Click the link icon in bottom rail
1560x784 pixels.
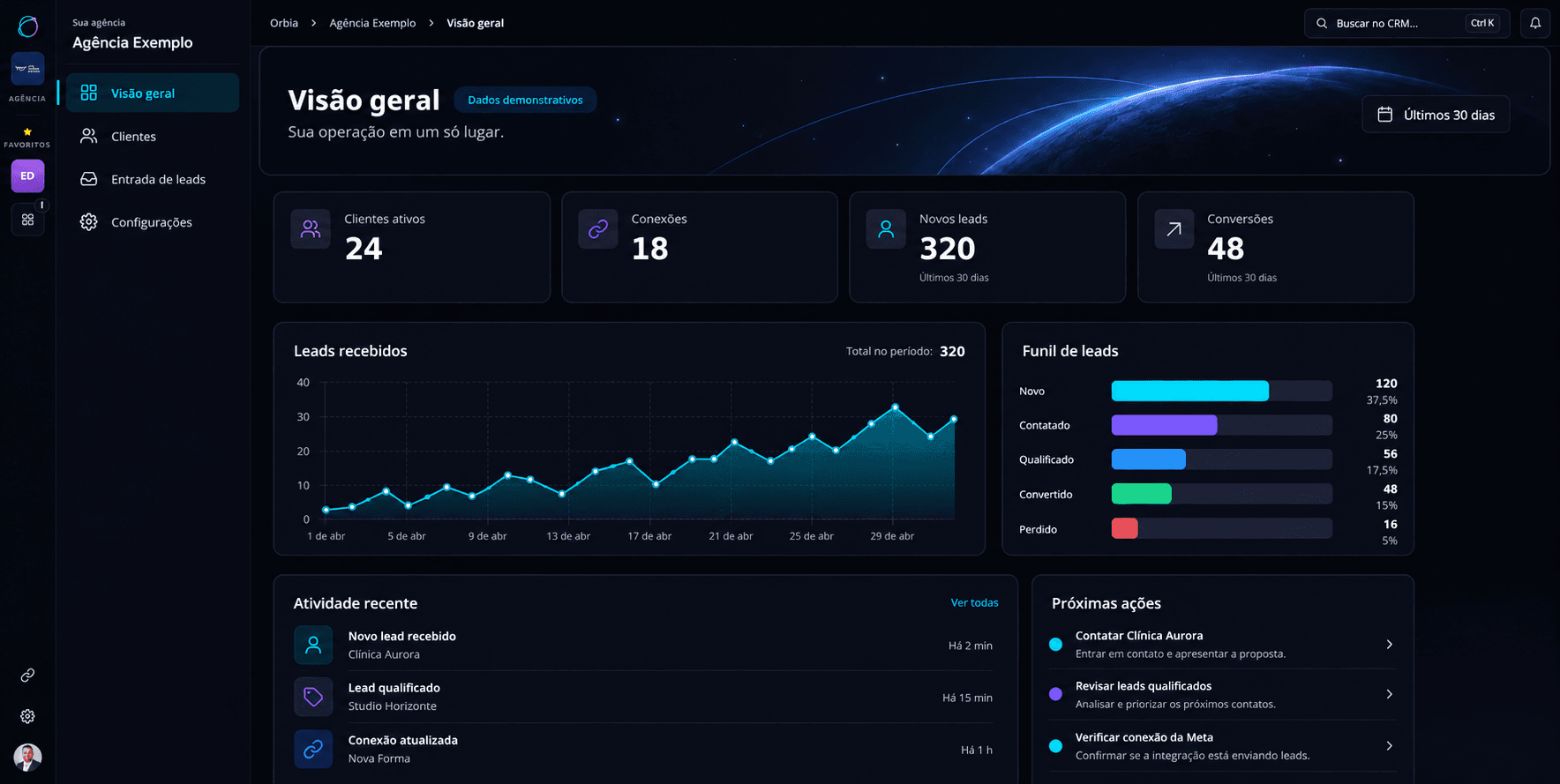pos(27,675)
